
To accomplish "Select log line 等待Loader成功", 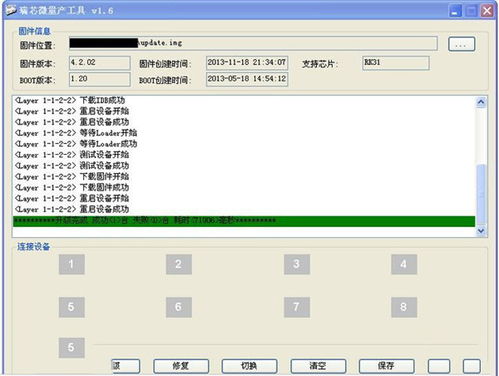I will pos(76,144).
